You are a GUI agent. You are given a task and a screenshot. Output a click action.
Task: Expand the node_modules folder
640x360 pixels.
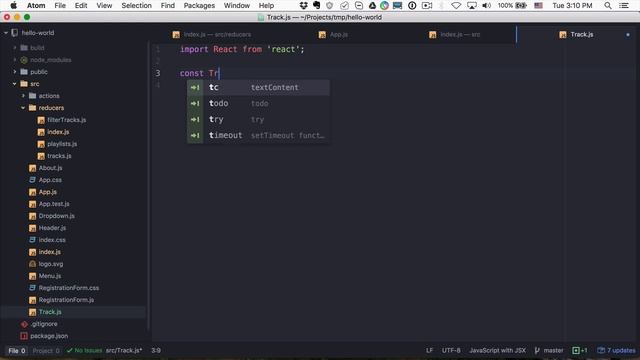(15, 60)
